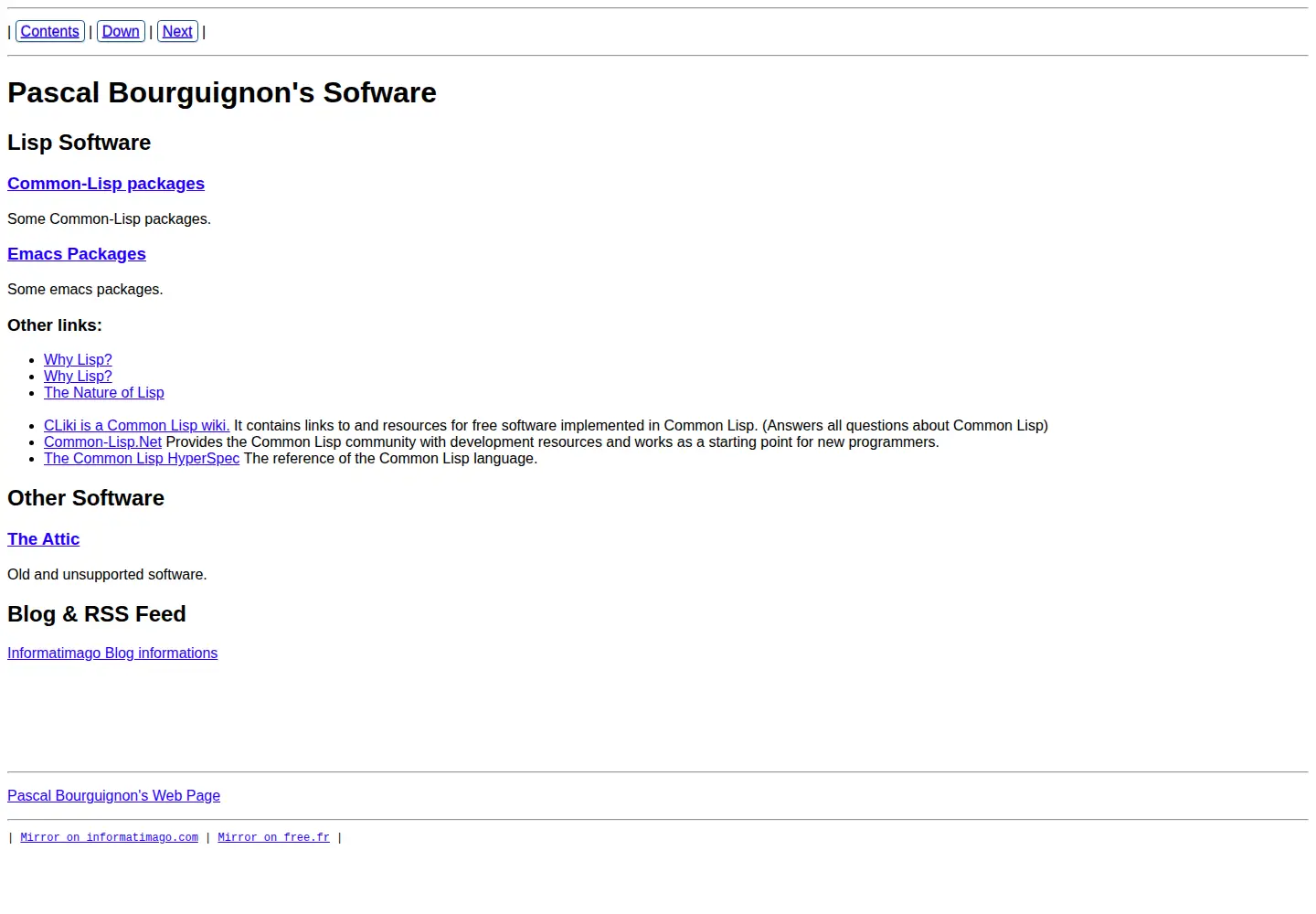1316x914 pixels.
Task: Follow the 'CLiki is a Common Lisp wiki.' link
Action: 137,426
